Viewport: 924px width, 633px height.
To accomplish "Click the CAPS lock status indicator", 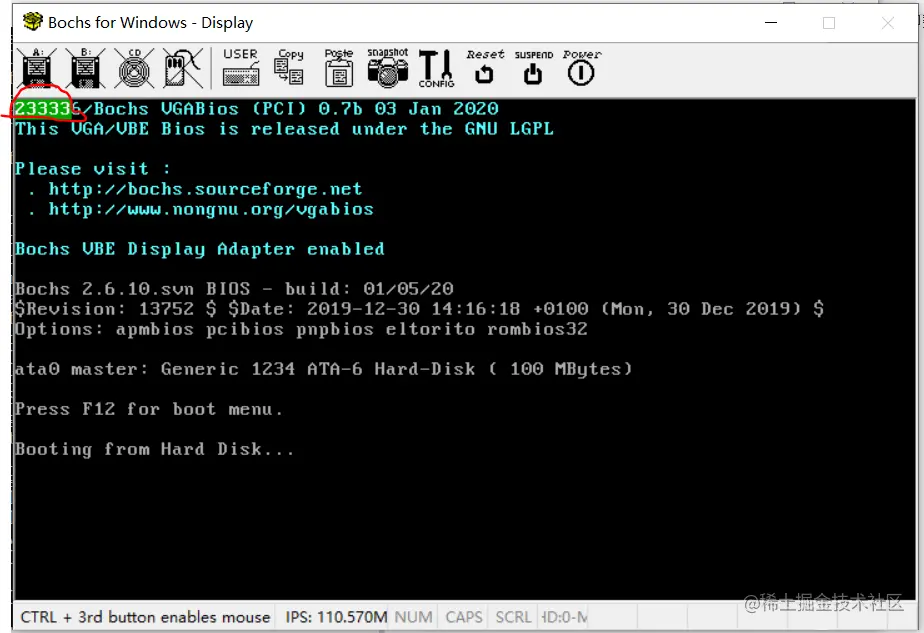I will 464,616.
